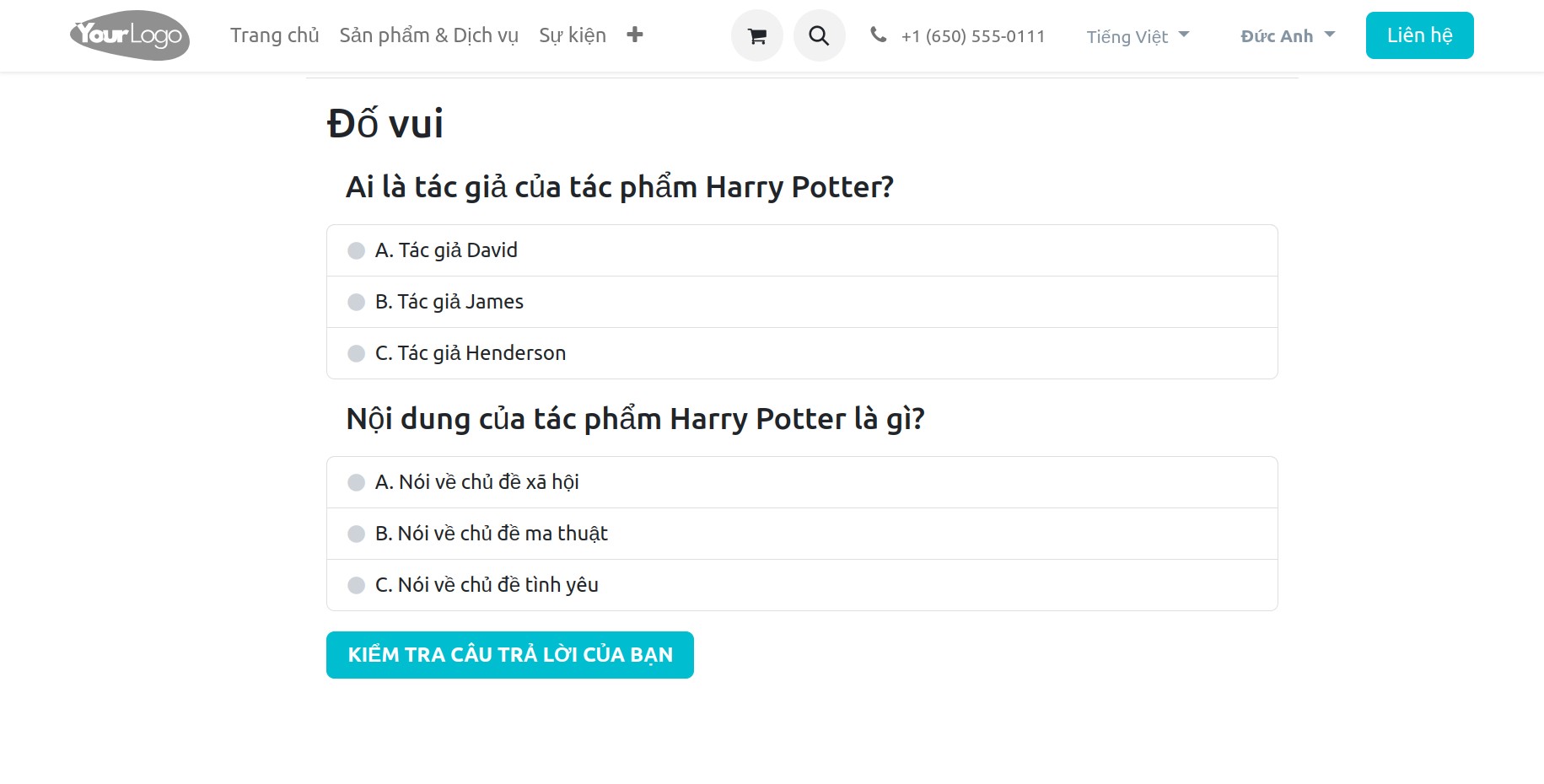This screenshot has height=784, width=1544.
Task: Open the Tiếng Việt language dropdown
Action: pyautogui.click(x=1138, y=36)
